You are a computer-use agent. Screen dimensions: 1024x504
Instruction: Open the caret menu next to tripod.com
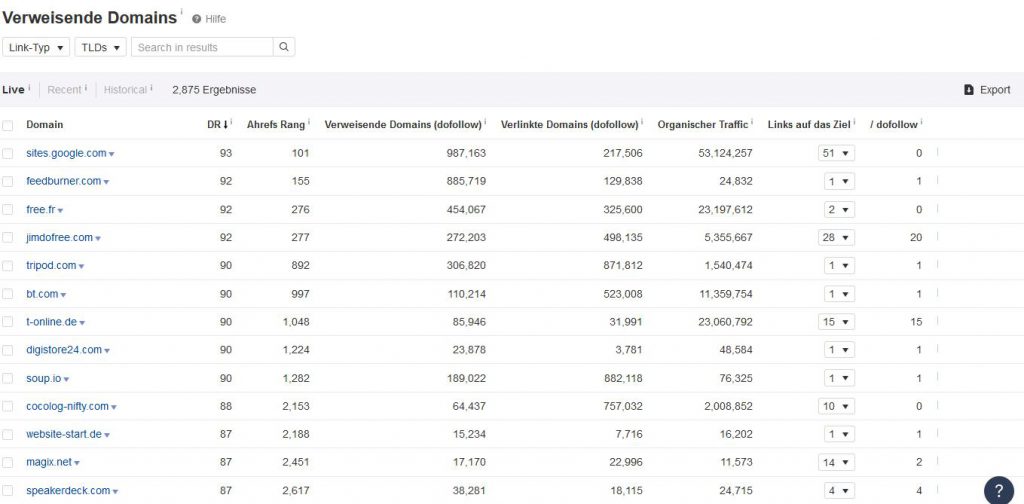82,266
